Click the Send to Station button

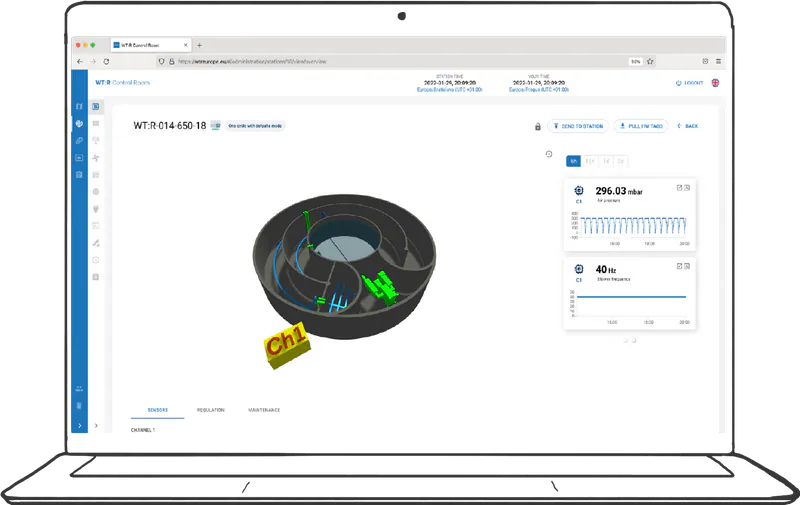point(578,126)
